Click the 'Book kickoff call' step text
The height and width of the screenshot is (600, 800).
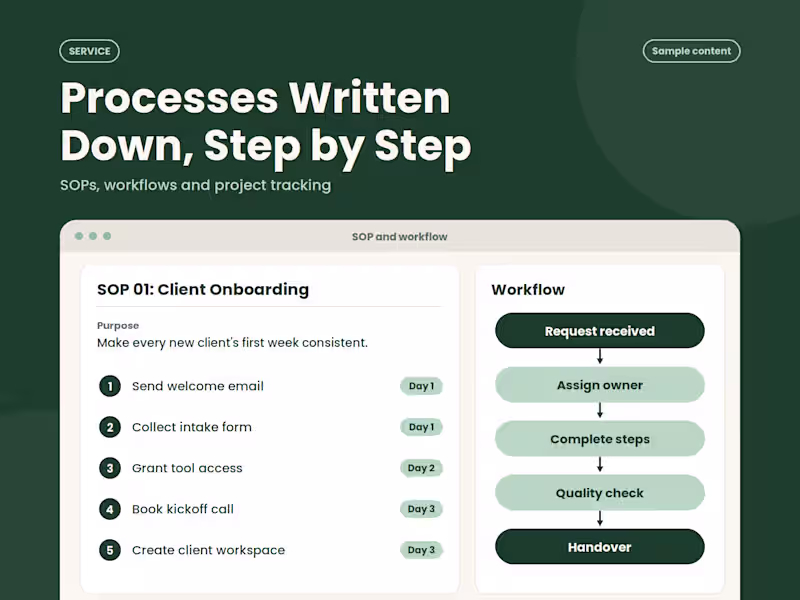pyautogui.click(x=183, y=509)
